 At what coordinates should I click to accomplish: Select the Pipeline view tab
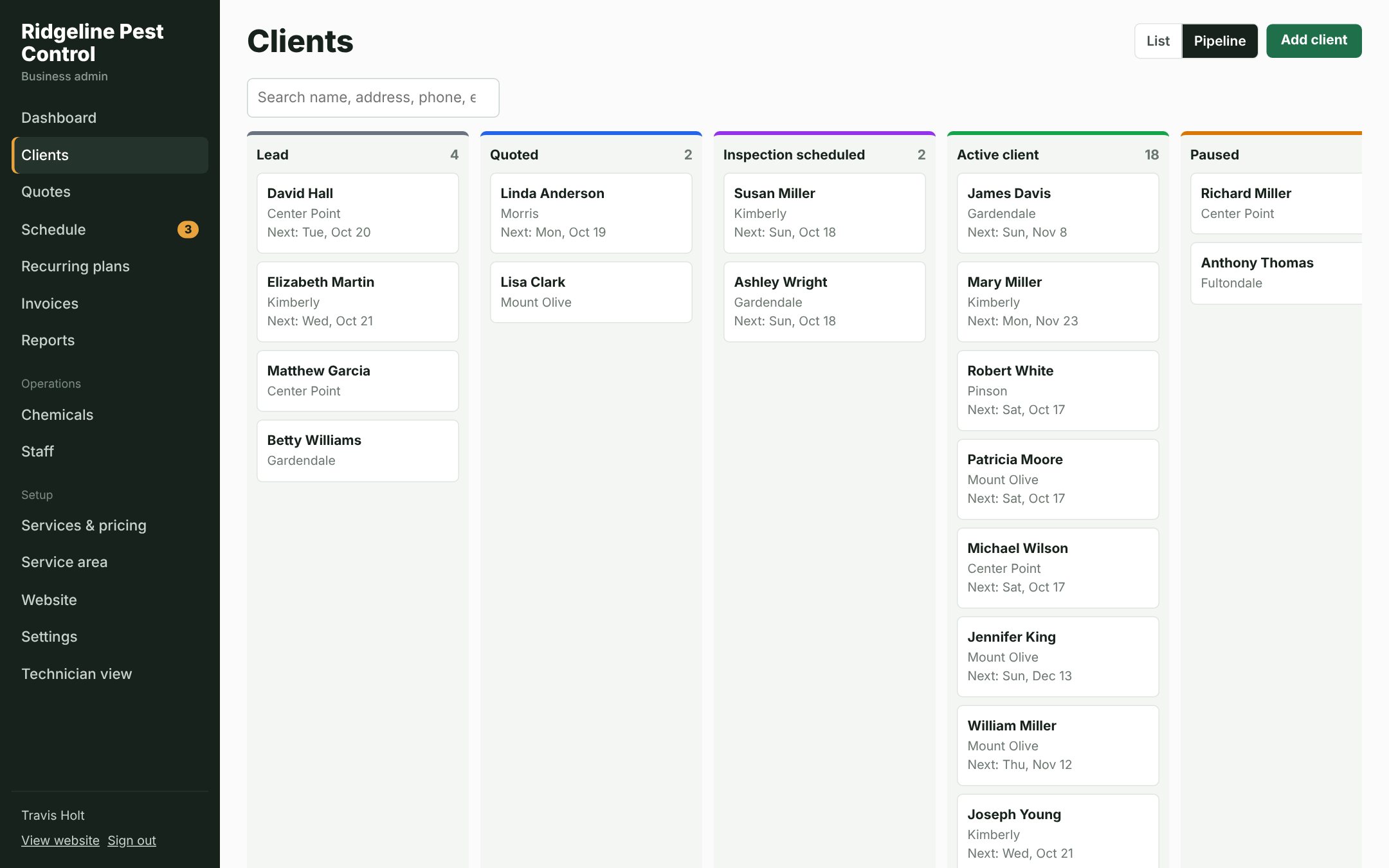[x=1219, y=41]
